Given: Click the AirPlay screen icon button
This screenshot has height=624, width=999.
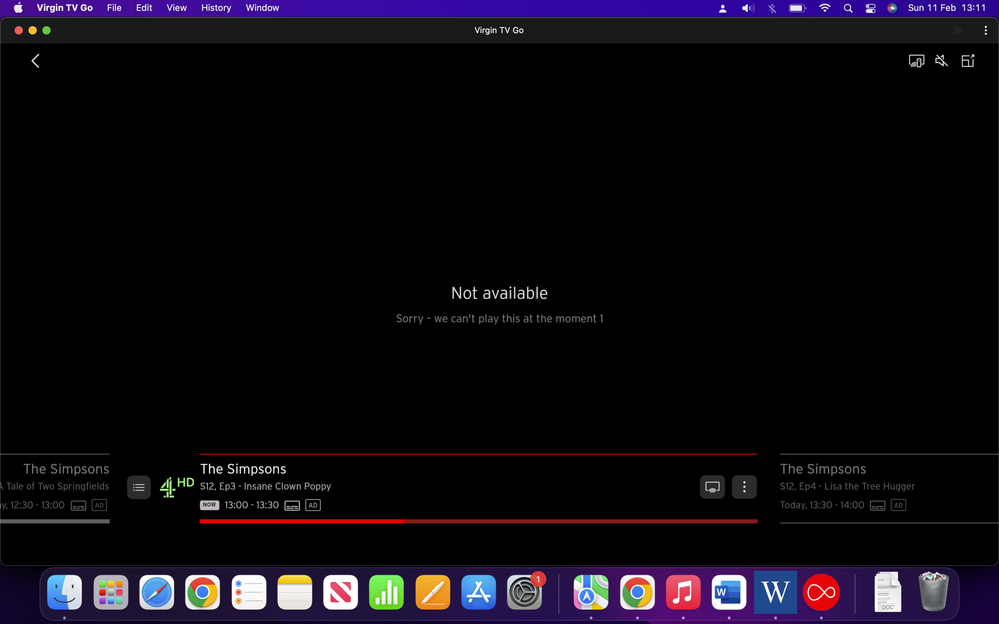Looking at the screenshot, I should (712, 487).
